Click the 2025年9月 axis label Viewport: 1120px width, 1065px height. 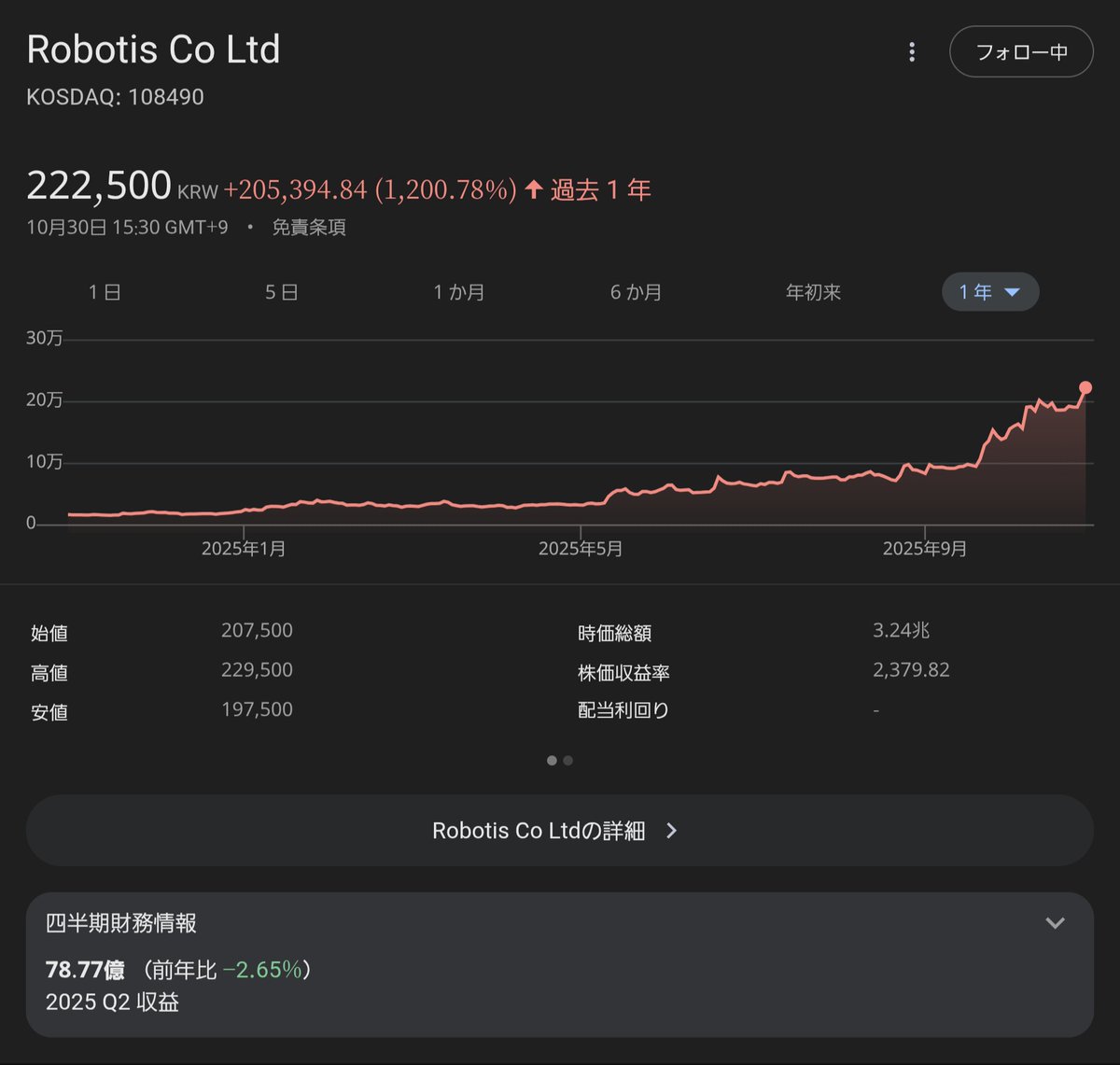click(x=925, y=549)
